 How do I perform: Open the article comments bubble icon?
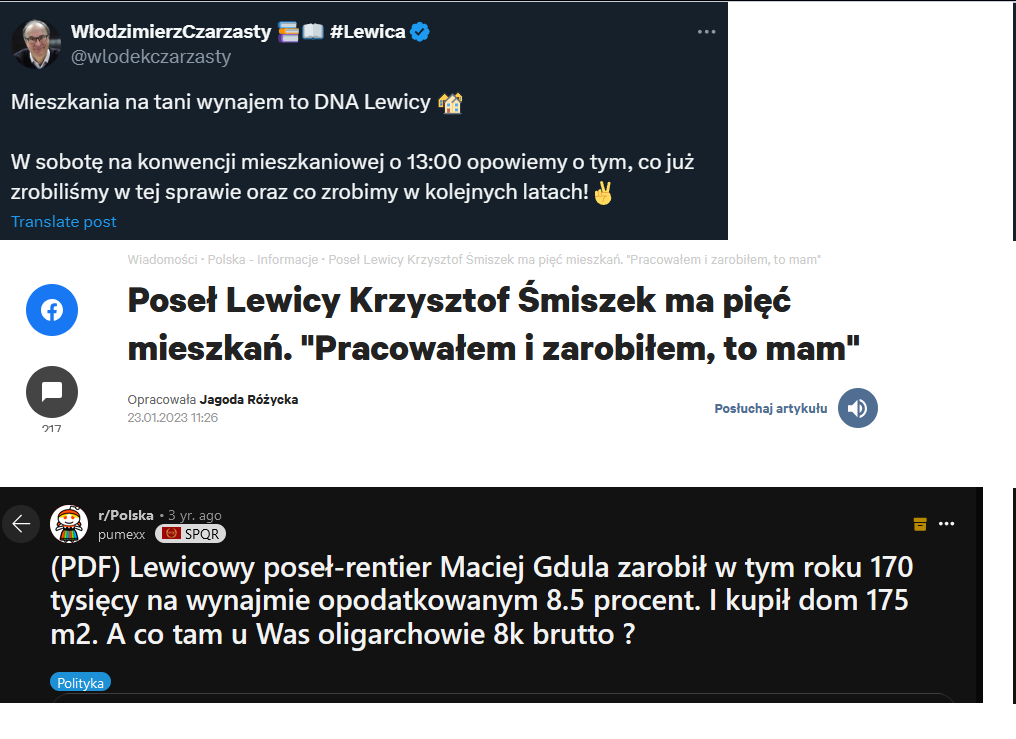pos(51,392)
